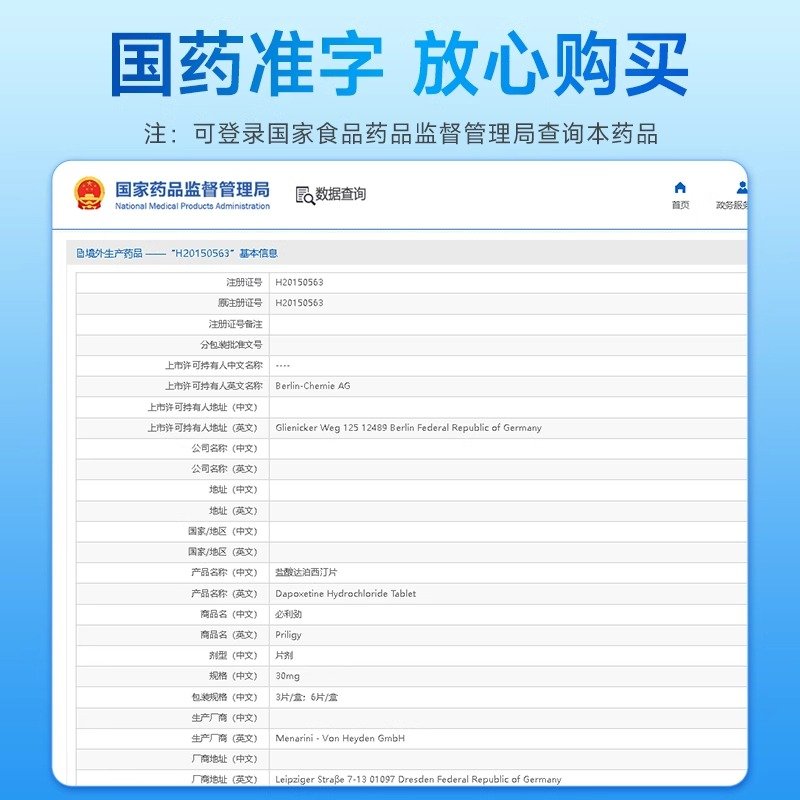Click the 厂商地址（中文）label

coord(224,759)
